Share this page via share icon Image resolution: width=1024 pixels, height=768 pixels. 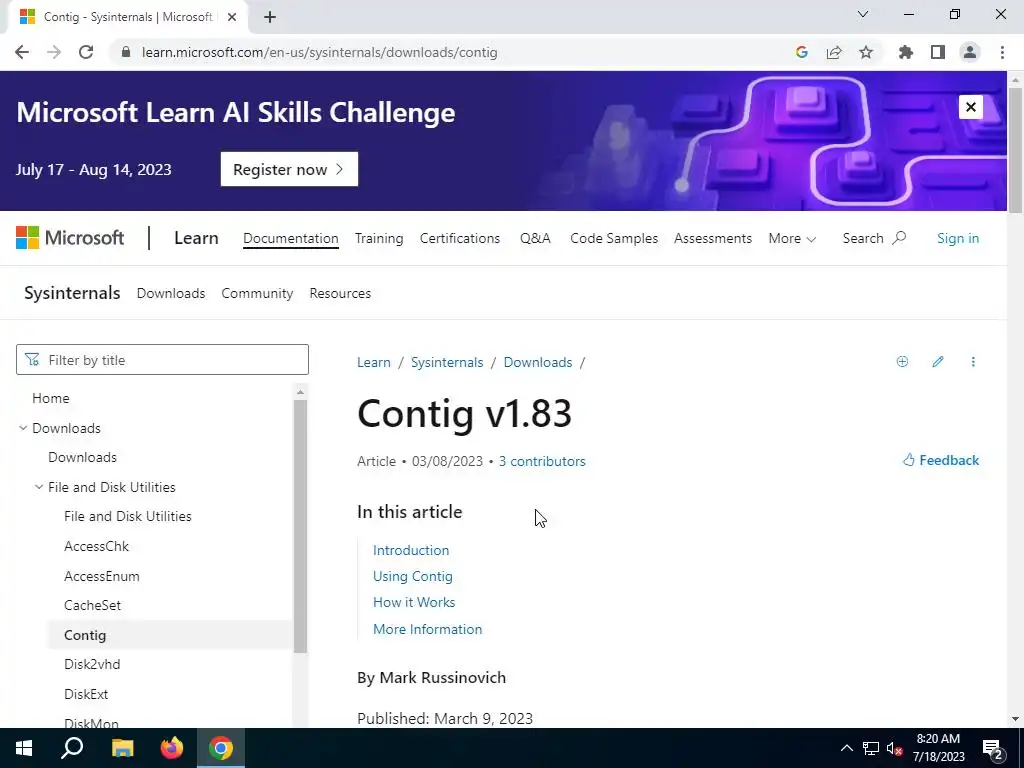coord(834,52)
